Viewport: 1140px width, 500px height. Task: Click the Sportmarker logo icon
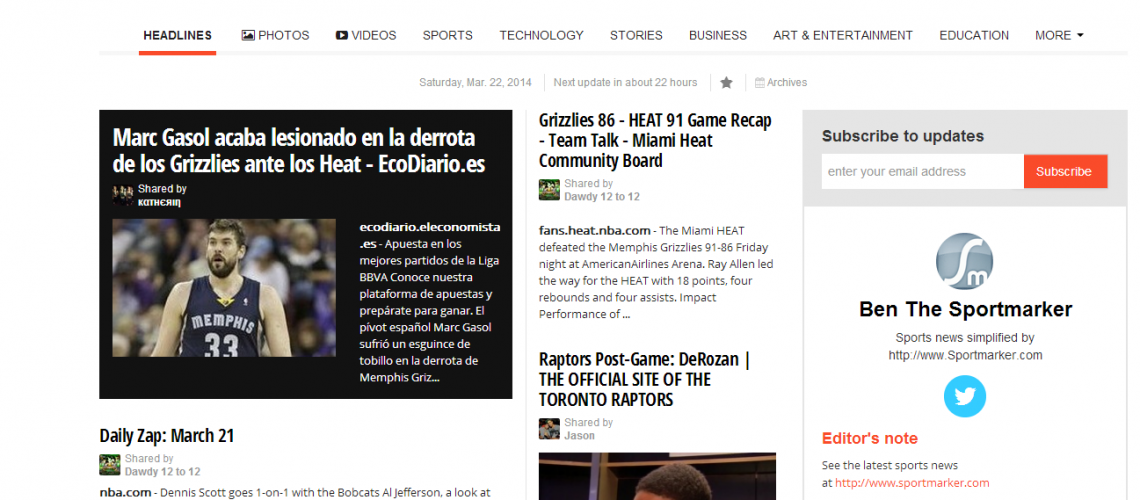(965, 262)
